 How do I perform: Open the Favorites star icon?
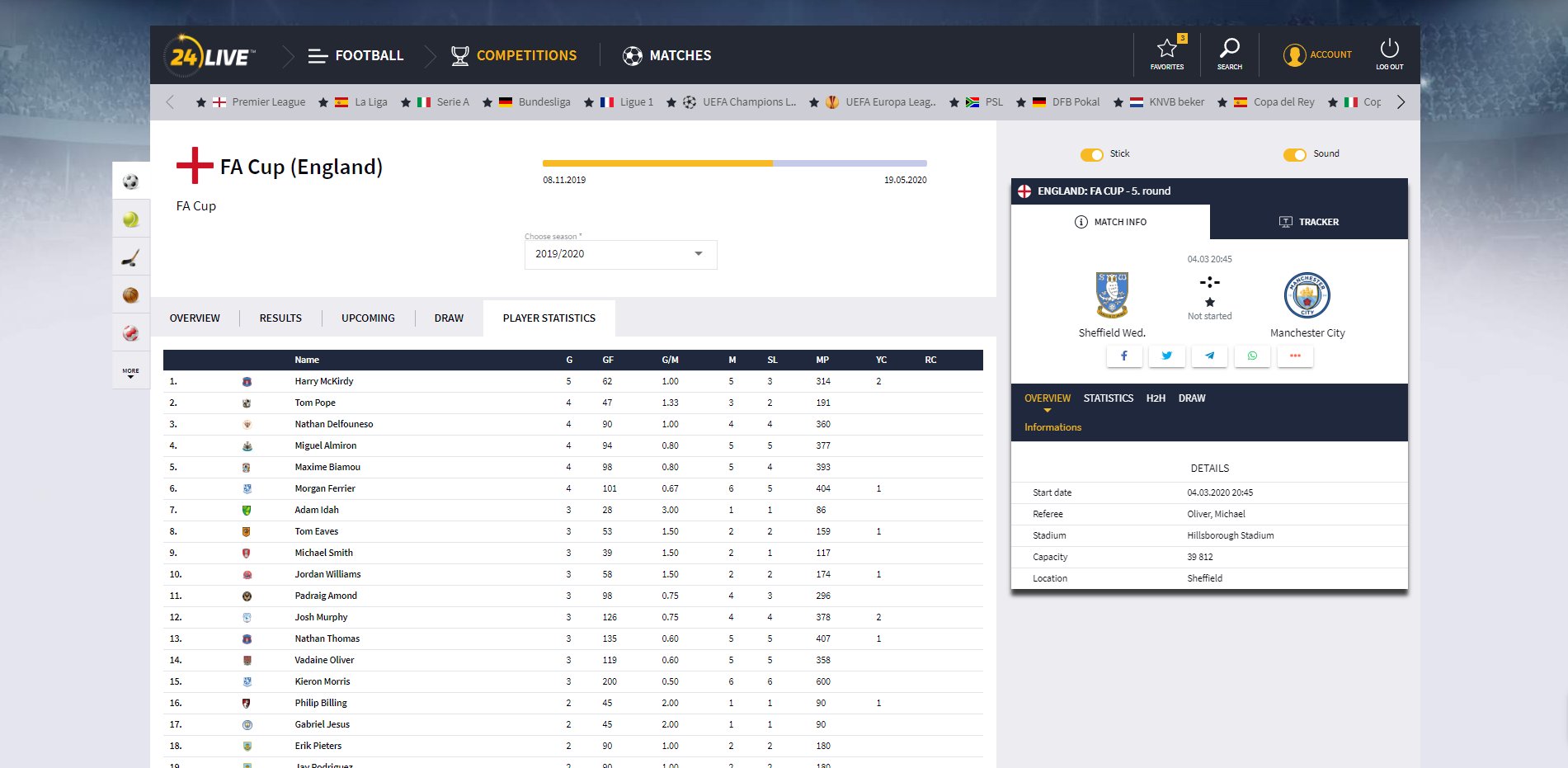1166,48
